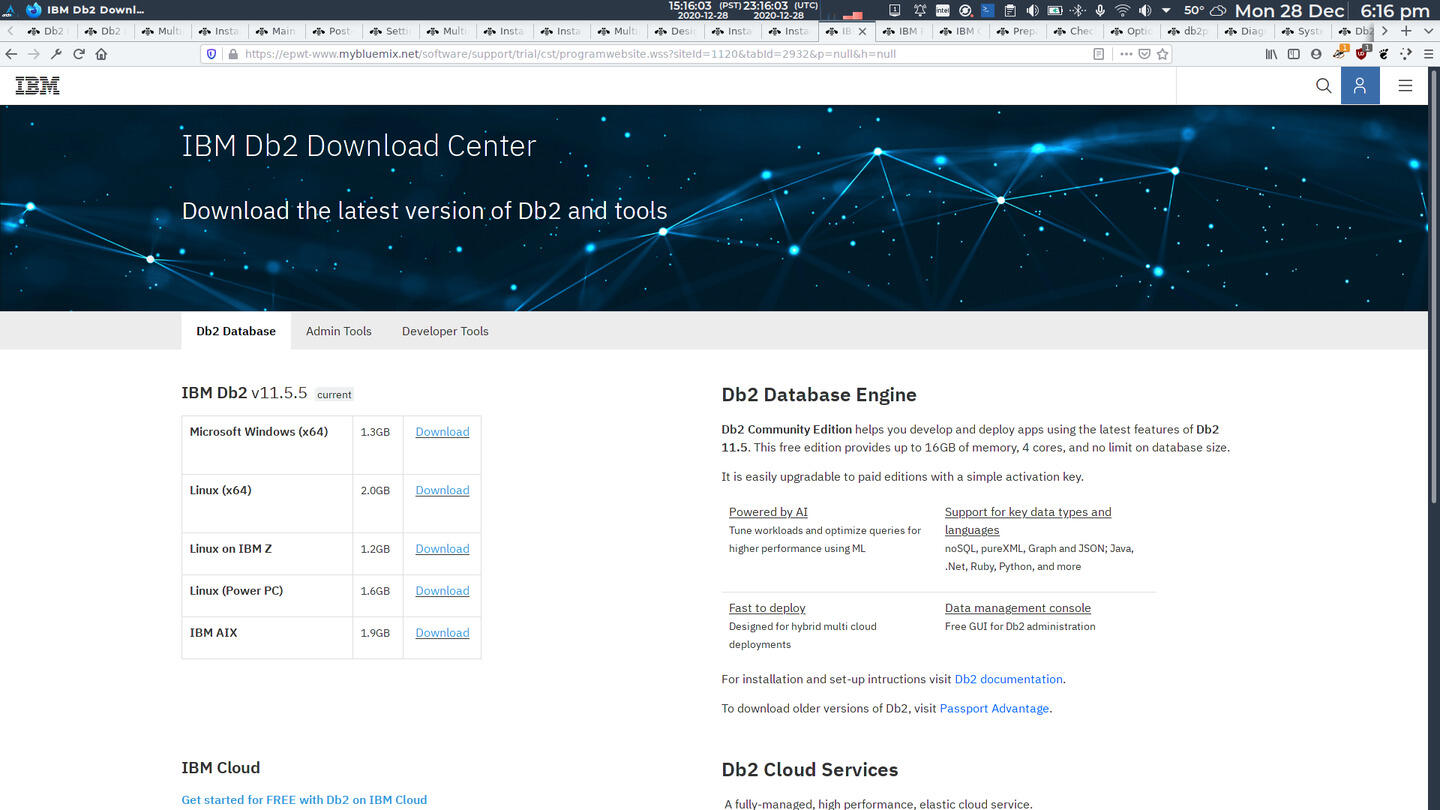The height and width of the screenshot is (810, 1440).
Task: Open the Bluetooth tray icon
Action: click(x=1078, y=10)
